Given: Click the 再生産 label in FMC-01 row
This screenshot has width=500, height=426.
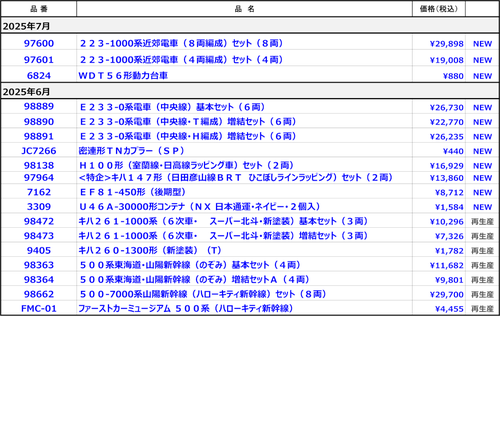Looking at the screenshot, I should point(482,309).
